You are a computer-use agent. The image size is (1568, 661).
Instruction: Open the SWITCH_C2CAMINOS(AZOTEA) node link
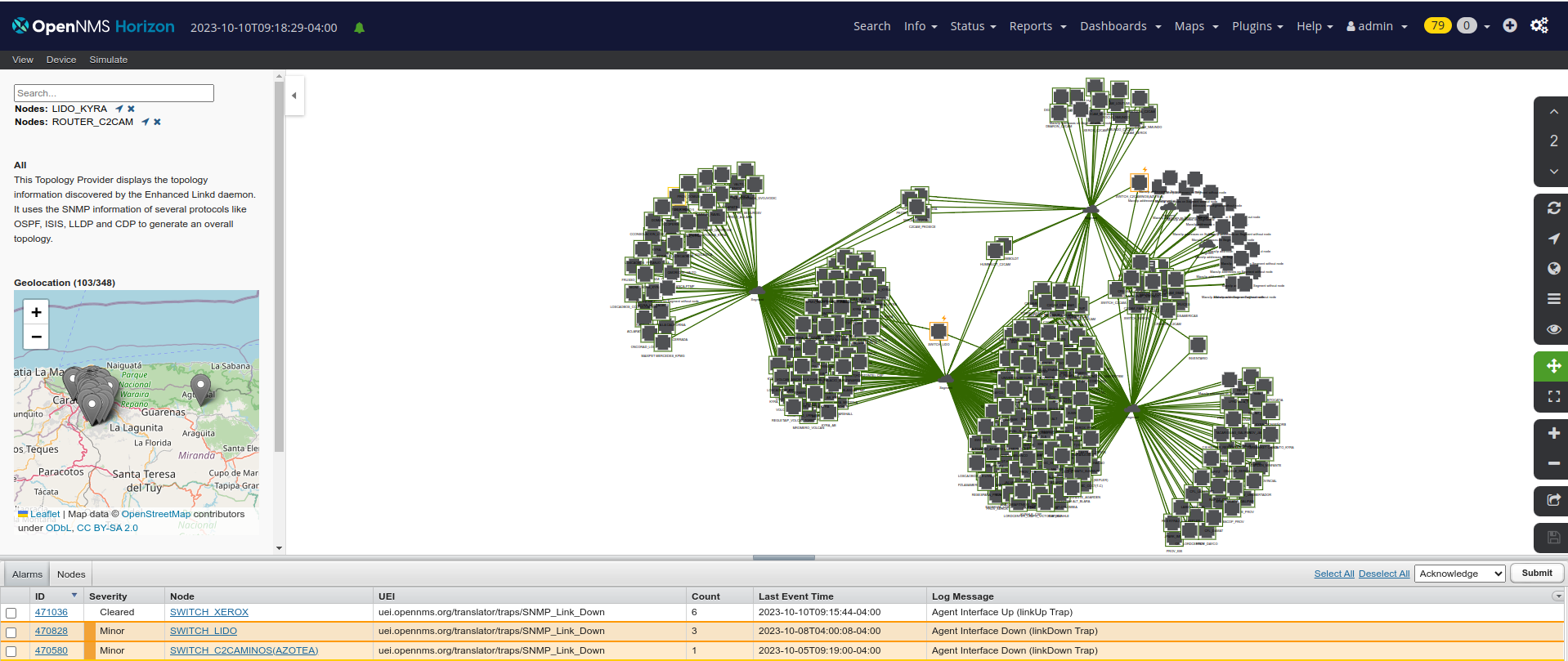pyautogui.click(x=244, y=650)
